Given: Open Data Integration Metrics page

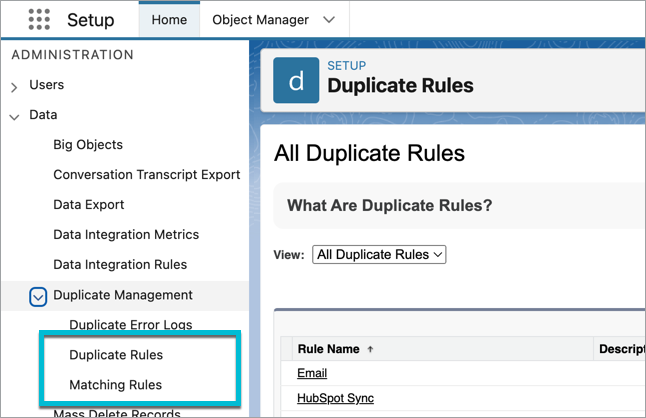Looking at the screenshot, I should tap(126, 235).
